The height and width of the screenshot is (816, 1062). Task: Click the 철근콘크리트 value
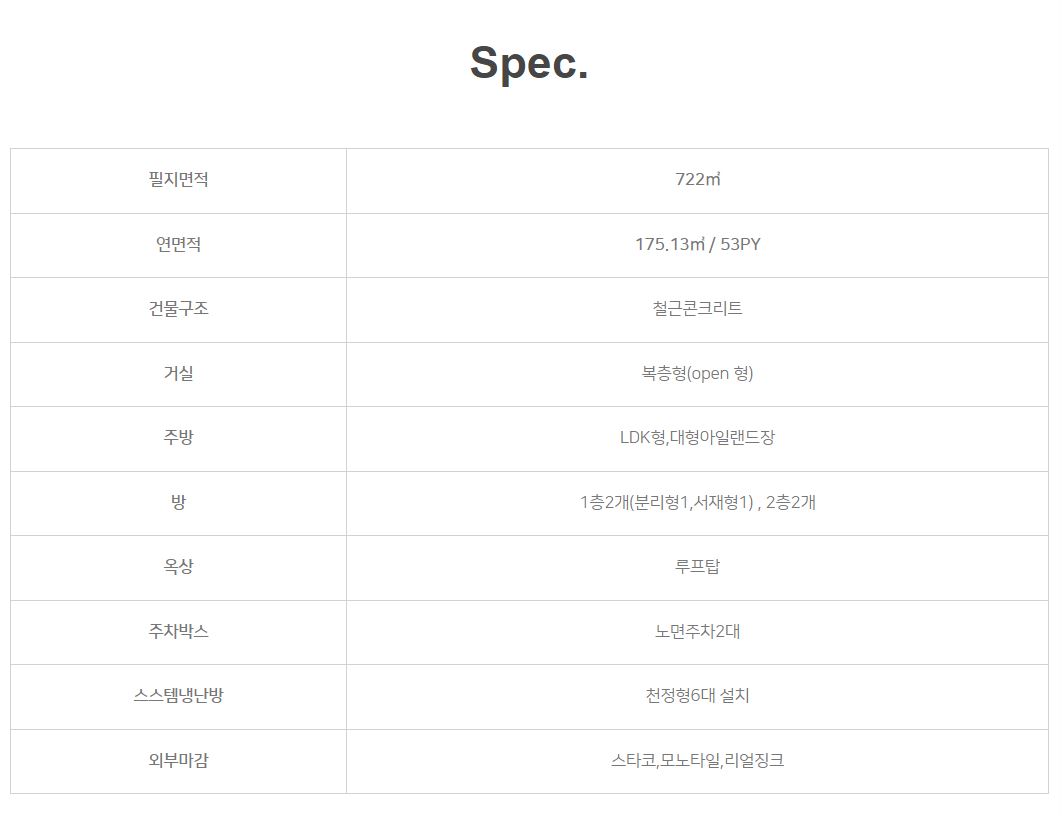(x=697, y=309)
